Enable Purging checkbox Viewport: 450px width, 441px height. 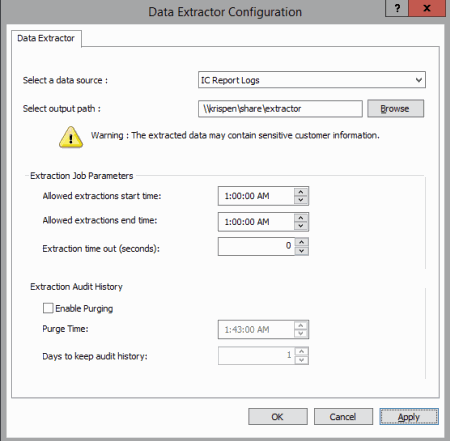click(48, 308)
